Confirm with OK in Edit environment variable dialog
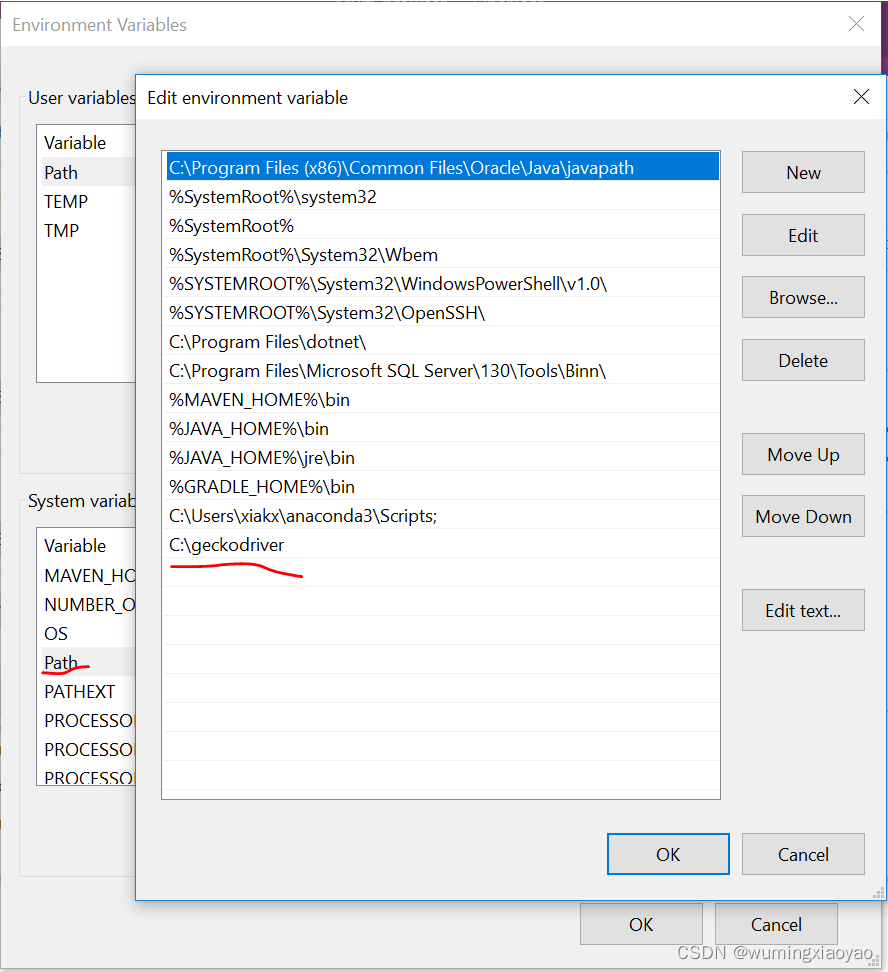 (668, 854)
